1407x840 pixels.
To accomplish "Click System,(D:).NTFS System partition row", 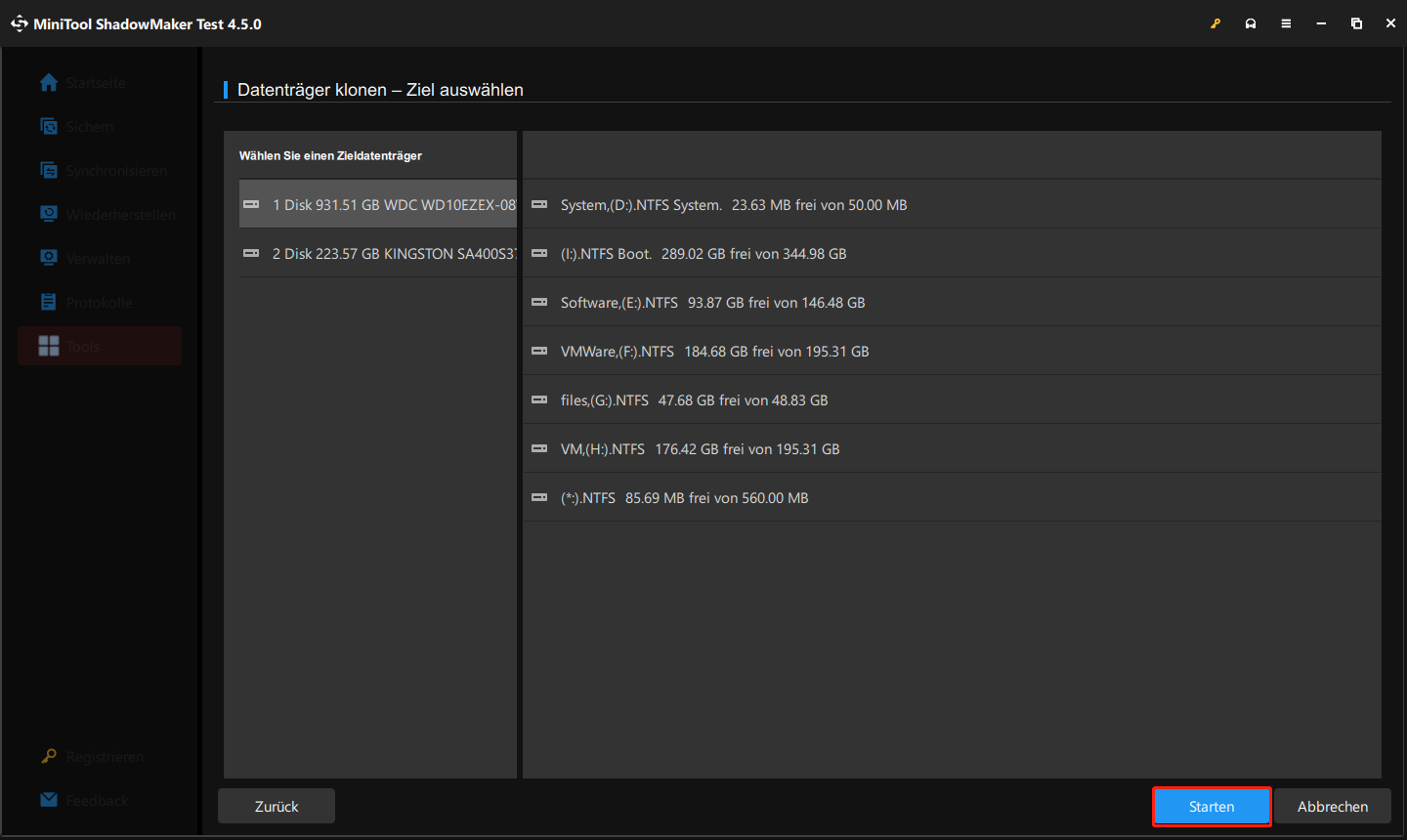I will point(952,204).
